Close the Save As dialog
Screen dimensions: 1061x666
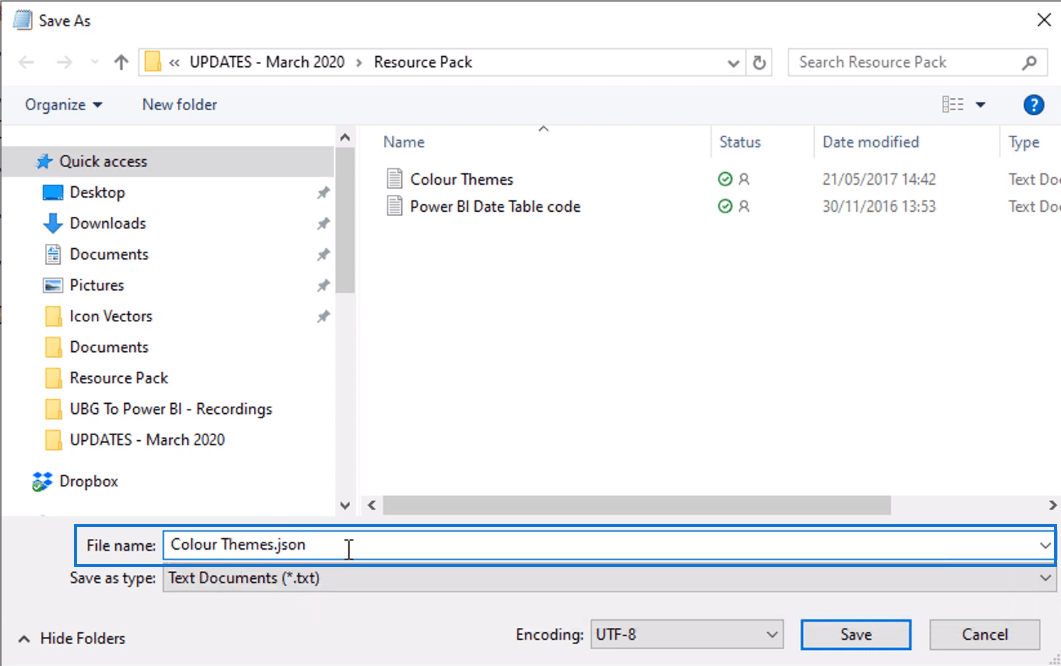tap(1043, 20)
